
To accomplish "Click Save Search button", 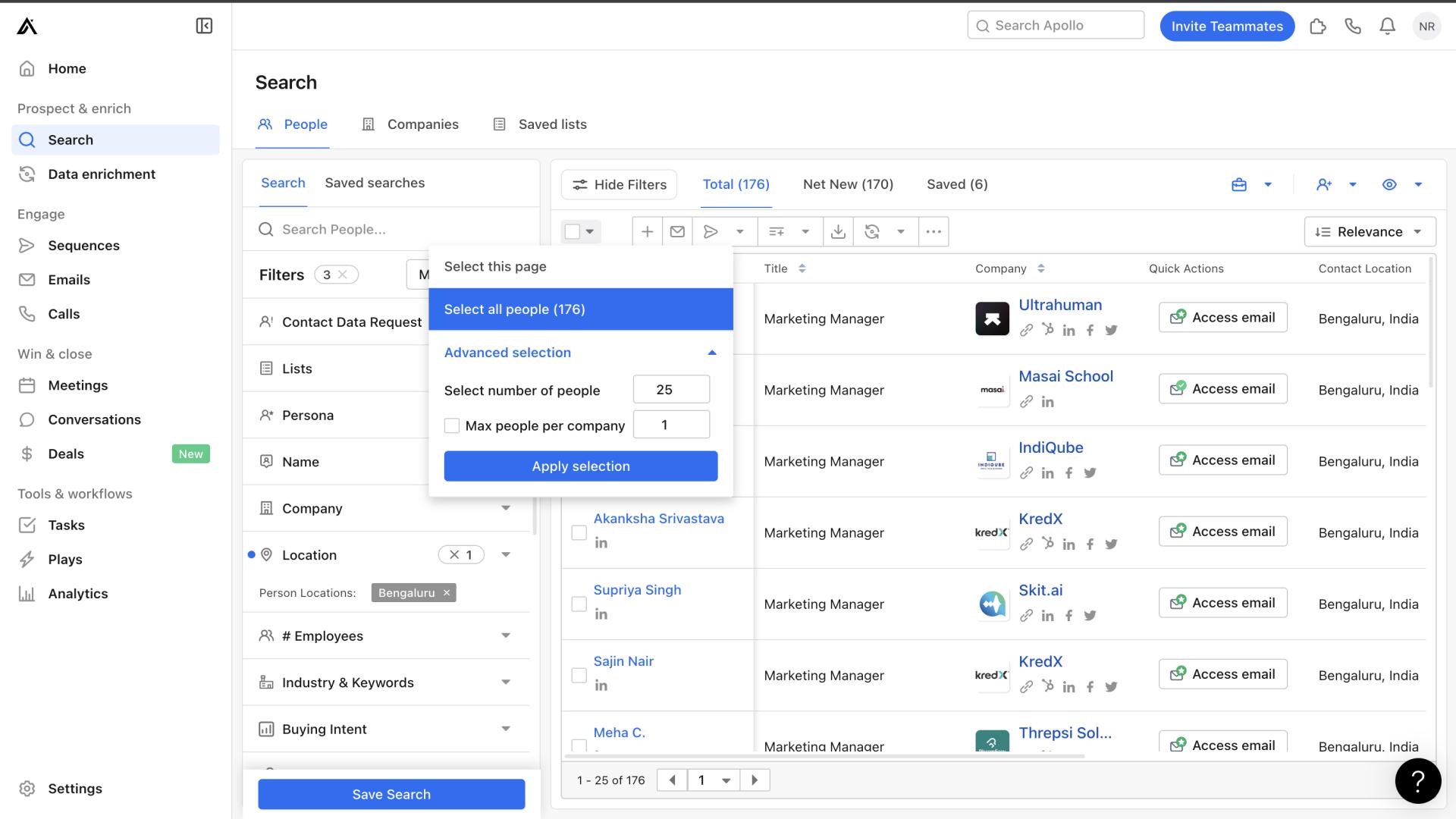I will 391,793.
